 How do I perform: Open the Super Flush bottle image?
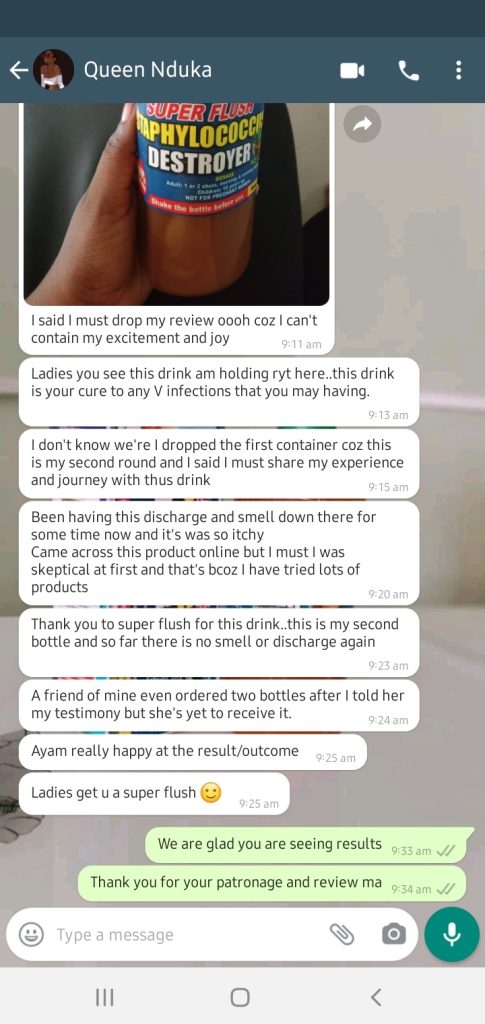point(176,204)
